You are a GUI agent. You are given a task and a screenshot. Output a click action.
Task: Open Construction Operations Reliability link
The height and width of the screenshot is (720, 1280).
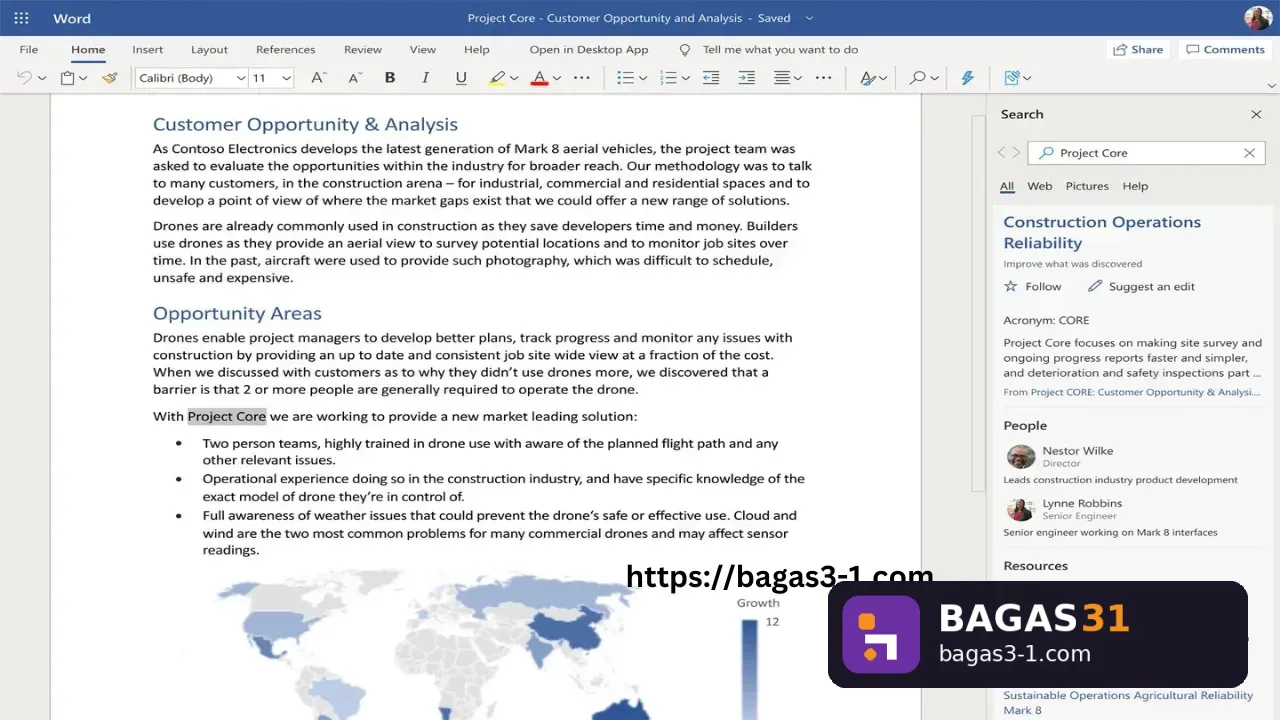pyautogui.click(x=1102, y=232)
